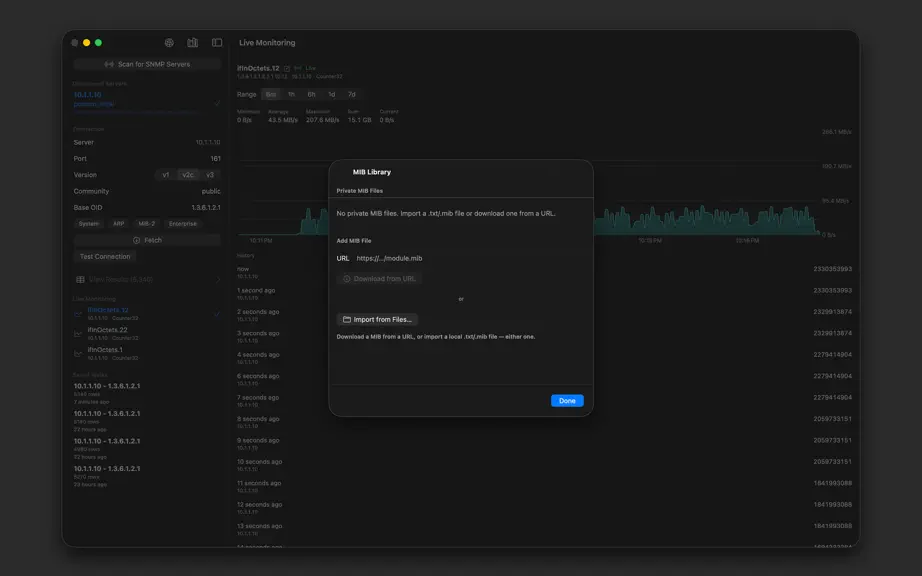Open the MIB Library books icon in toolbar
This screenshot has width=922, height=576.
click(x=192, y=42)
